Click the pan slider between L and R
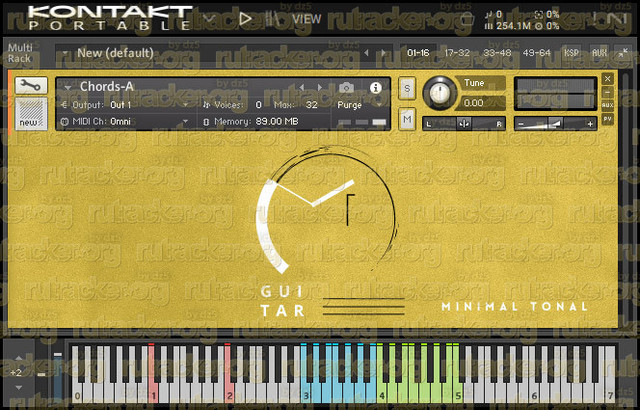 (x=464, y=124)
